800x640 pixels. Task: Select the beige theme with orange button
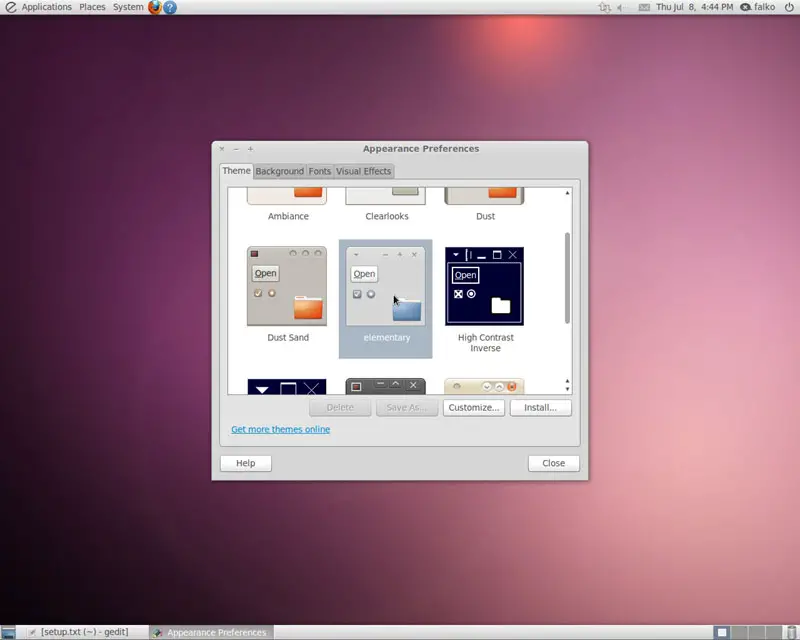[484, 386]
